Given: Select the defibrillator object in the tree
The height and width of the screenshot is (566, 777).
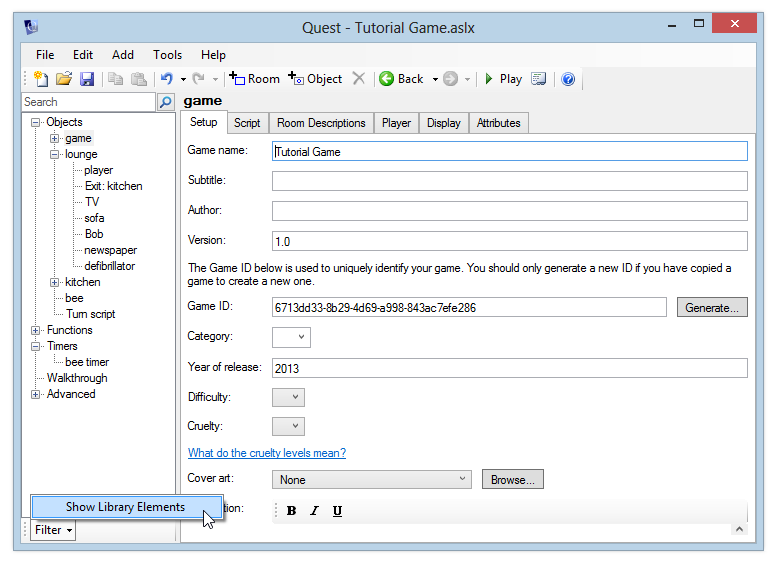Looking at the screenshot, I should coord(110,266).
